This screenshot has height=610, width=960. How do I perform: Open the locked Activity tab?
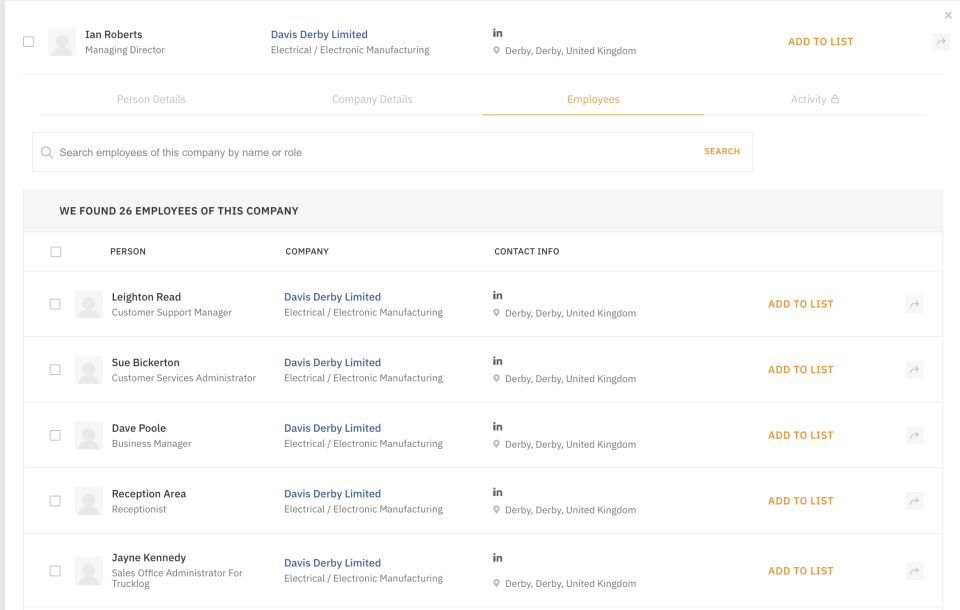click(814, 99)
